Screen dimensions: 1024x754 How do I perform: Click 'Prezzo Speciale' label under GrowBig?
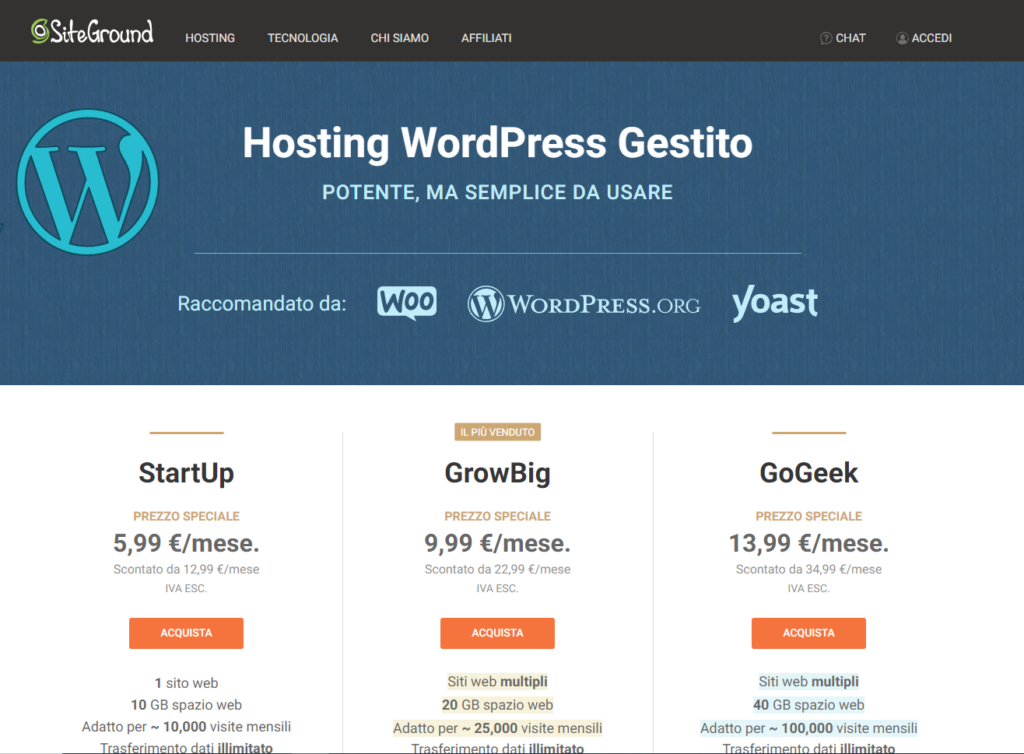pyautogui.click(x=498, y=516)
